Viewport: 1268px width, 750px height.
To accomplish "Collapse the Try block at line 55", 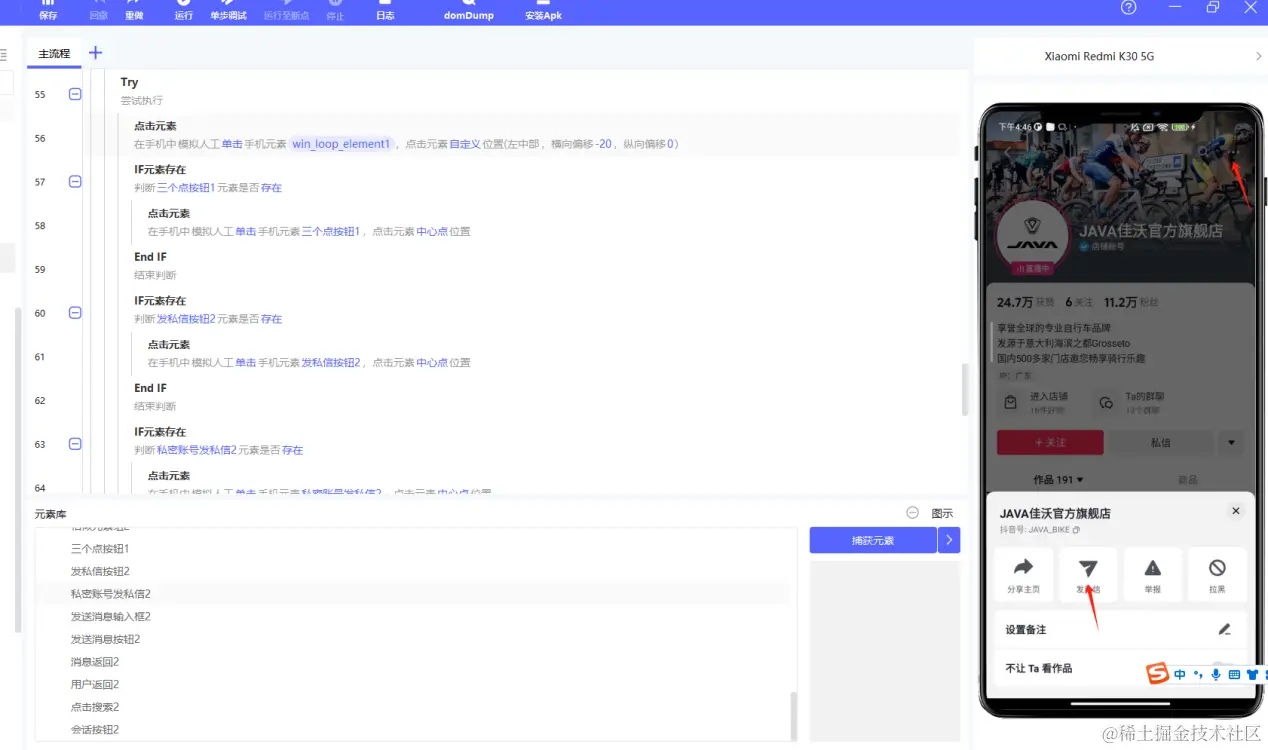I will 75,94.
